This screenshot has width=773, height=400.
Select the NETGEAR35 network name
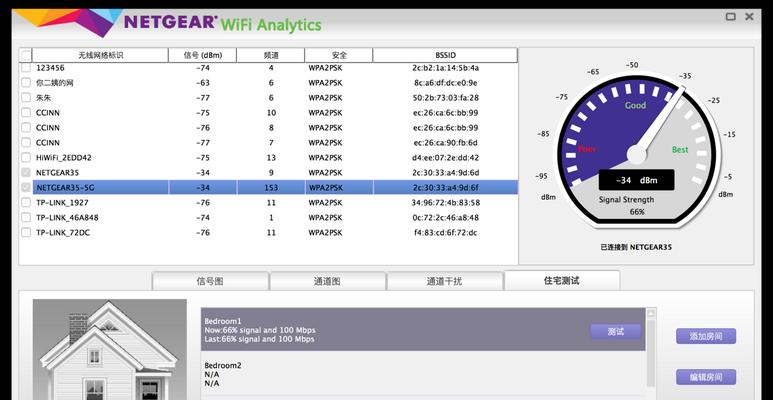coord(57,173)
